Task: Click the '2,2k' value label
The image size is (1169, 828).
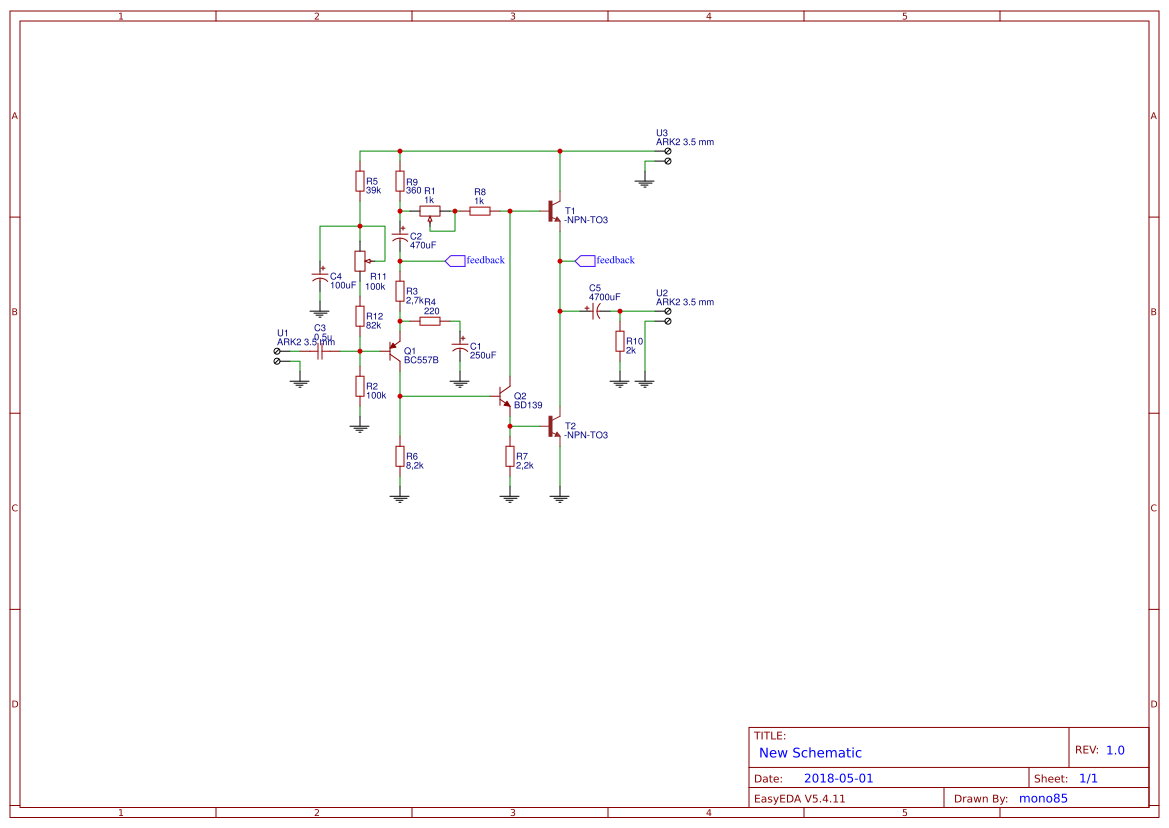Action: point(525,465)
